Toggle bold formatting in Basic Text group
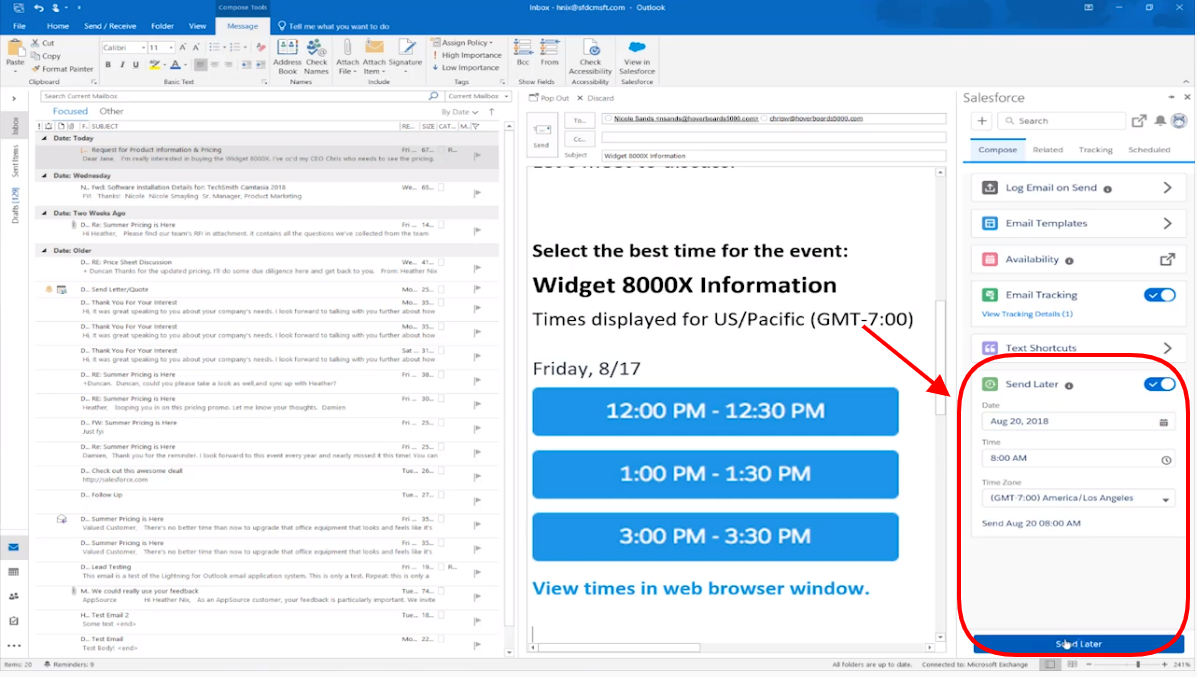 point(108,64)
